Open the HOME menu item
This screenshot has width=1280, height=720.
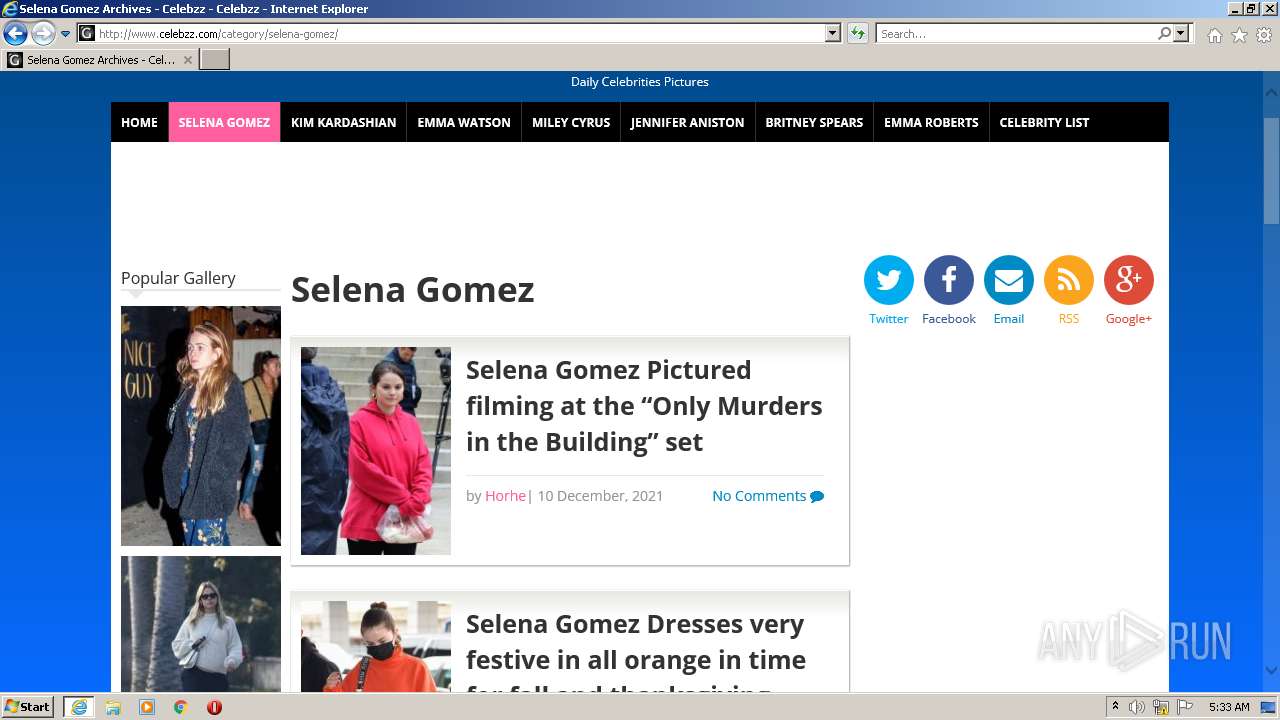139,122
